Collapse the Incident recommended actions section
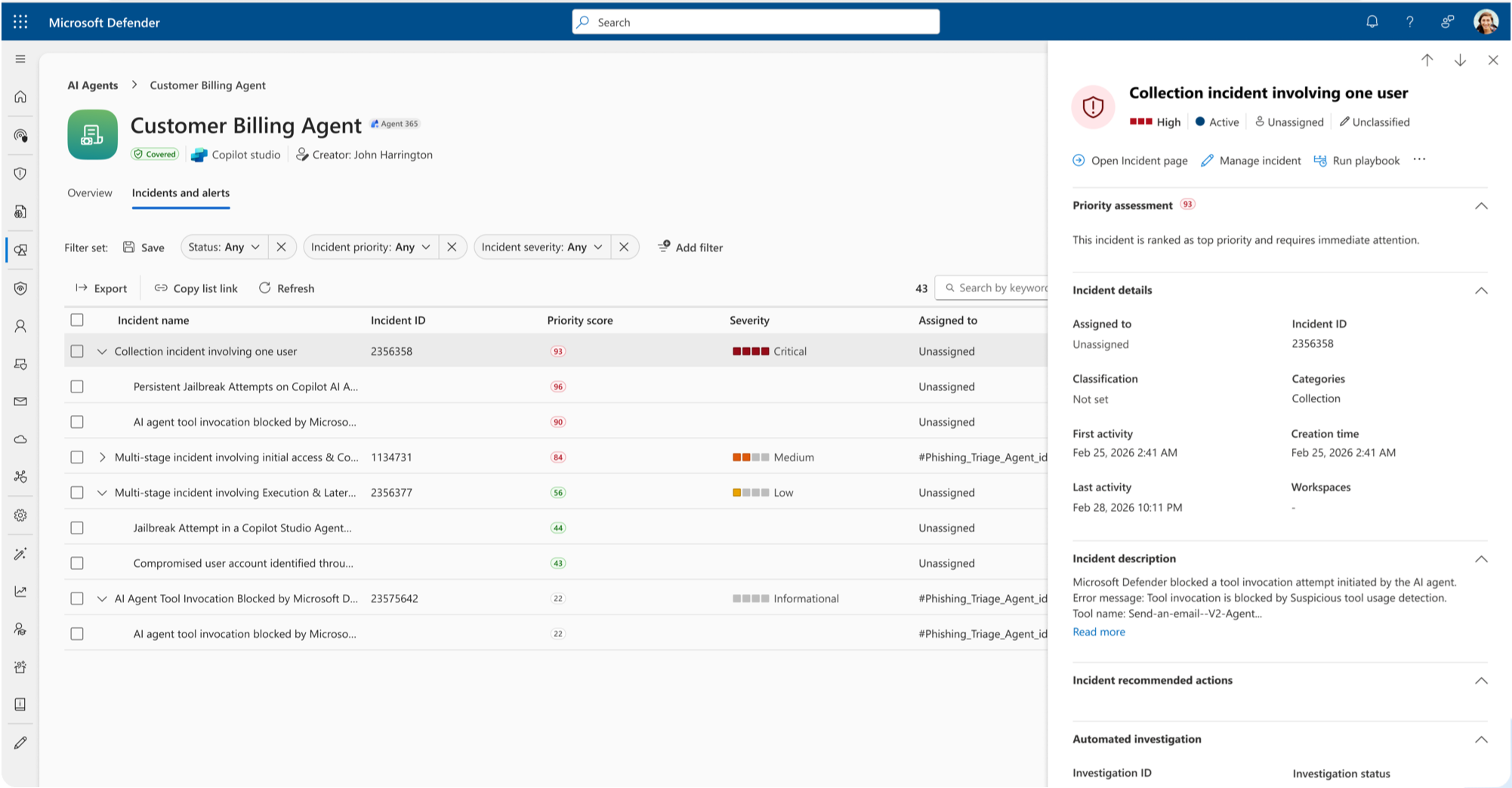Viewport: 1512px width, 788px height. (x=1481, y=681)
